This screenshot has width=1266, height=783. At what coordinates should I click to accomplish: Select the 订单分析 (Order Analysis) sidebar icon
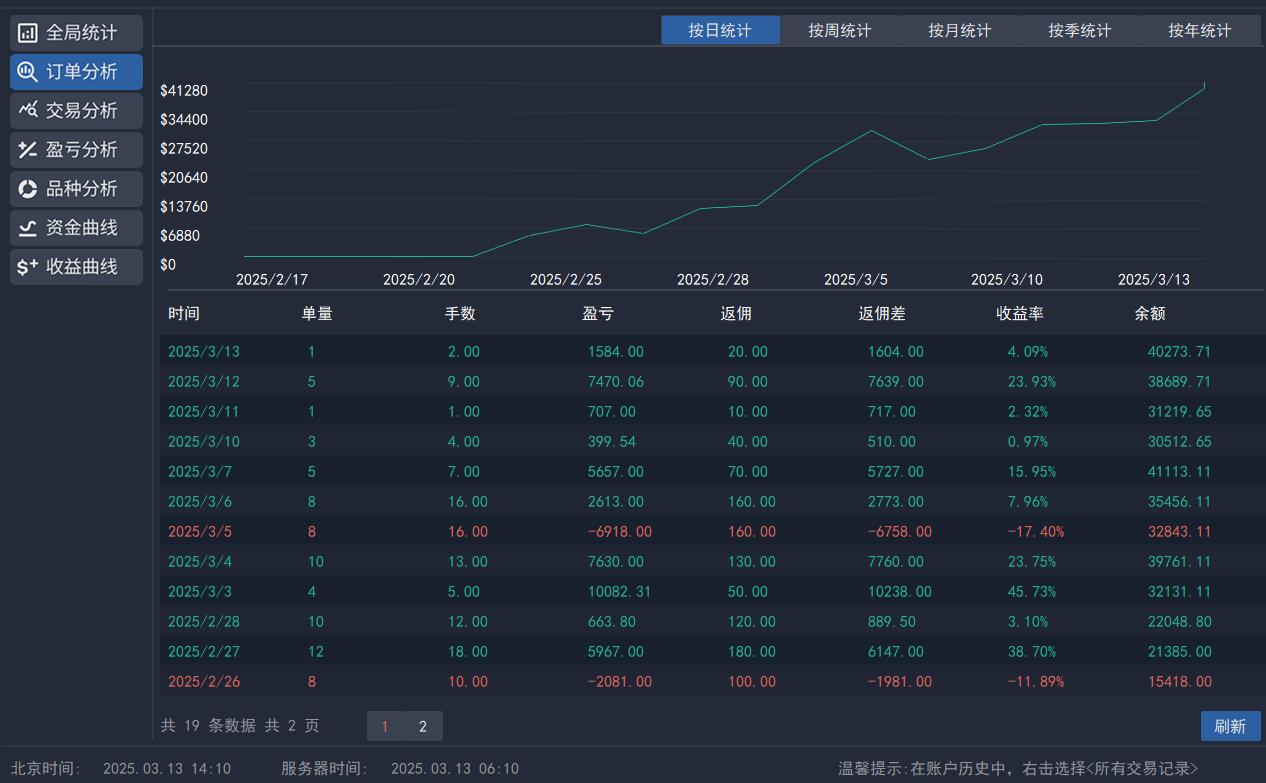coord(76,71)
